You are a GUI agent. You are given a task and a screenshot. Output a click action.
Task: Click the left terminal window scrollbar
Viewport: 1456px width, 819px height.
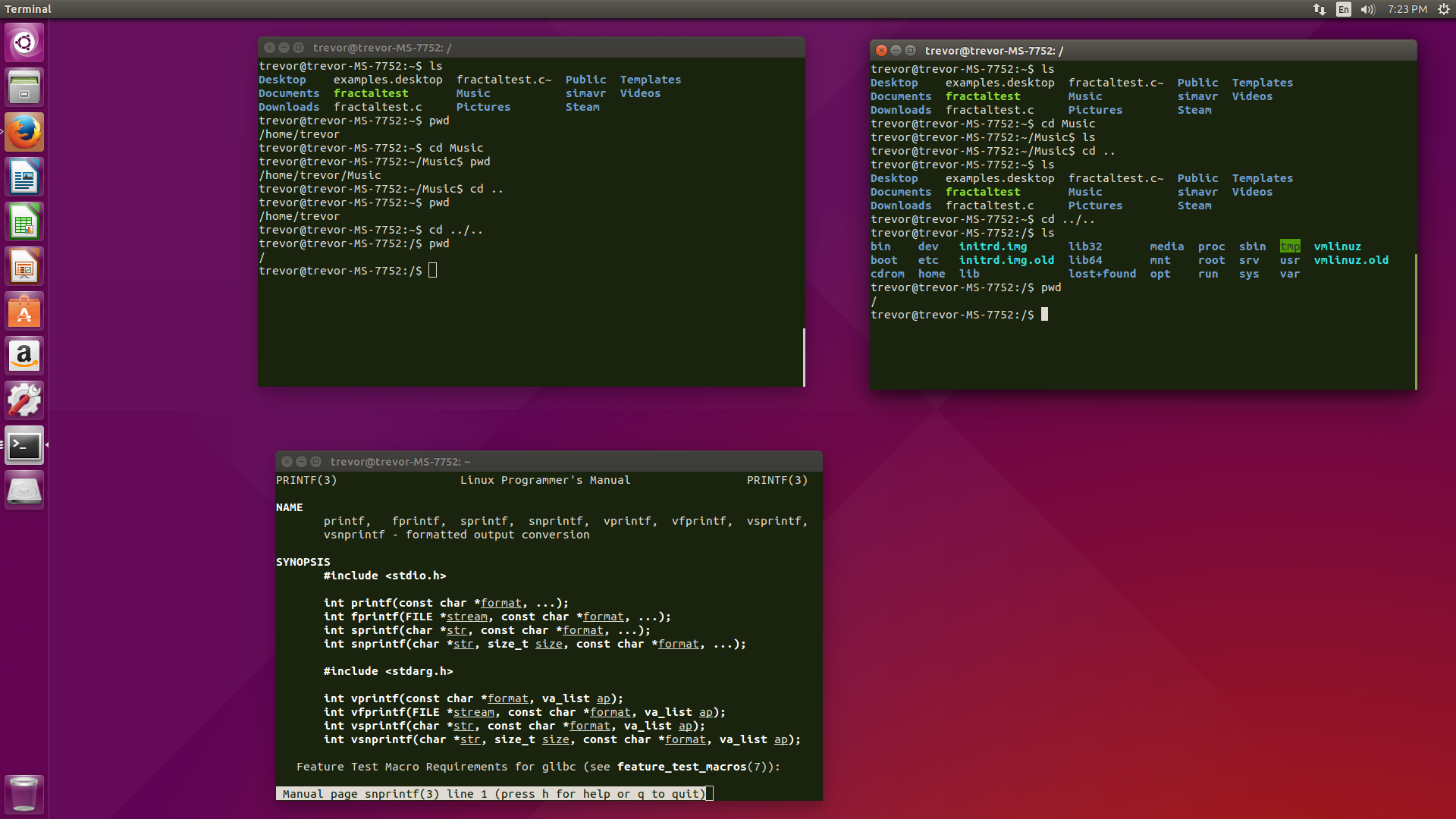tap(804, 356)
